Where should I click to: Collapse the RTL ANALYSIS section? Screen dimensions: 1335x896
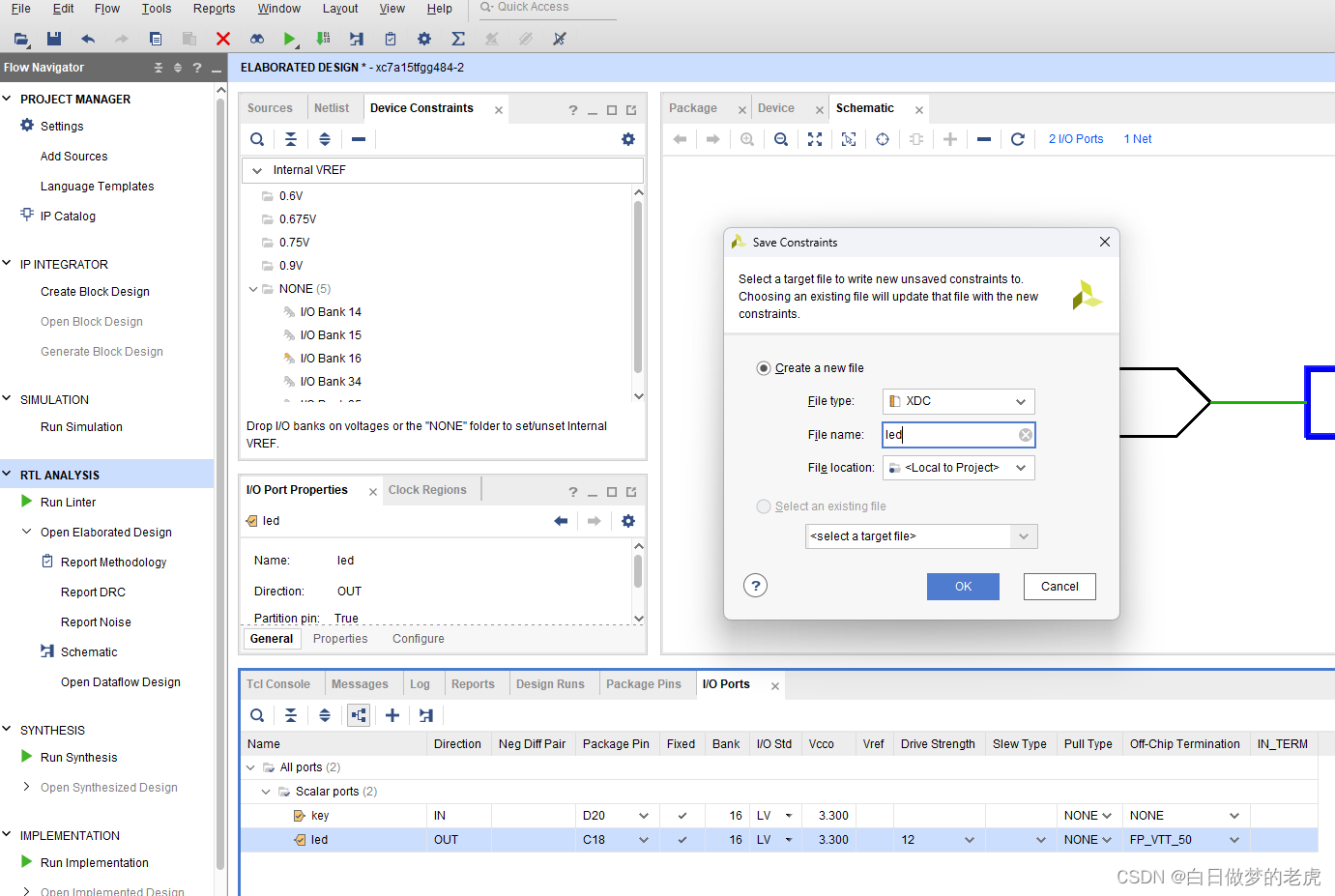click(7, 475)
